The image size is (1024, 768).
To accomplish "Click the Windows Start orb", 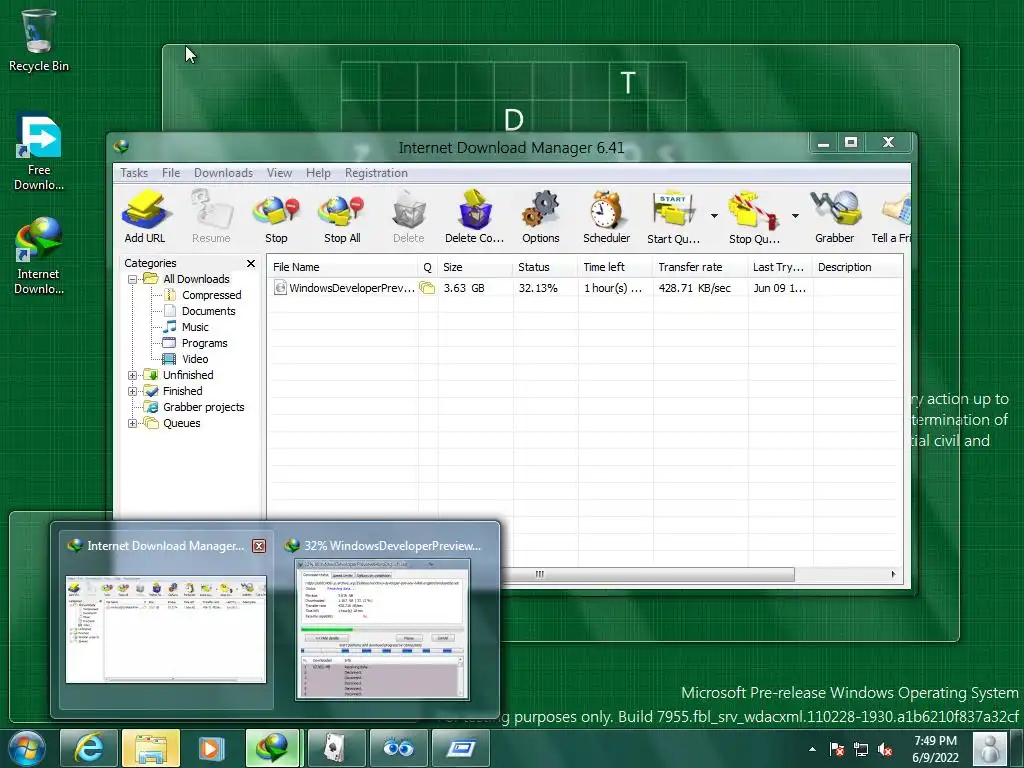I will [26, 748].
